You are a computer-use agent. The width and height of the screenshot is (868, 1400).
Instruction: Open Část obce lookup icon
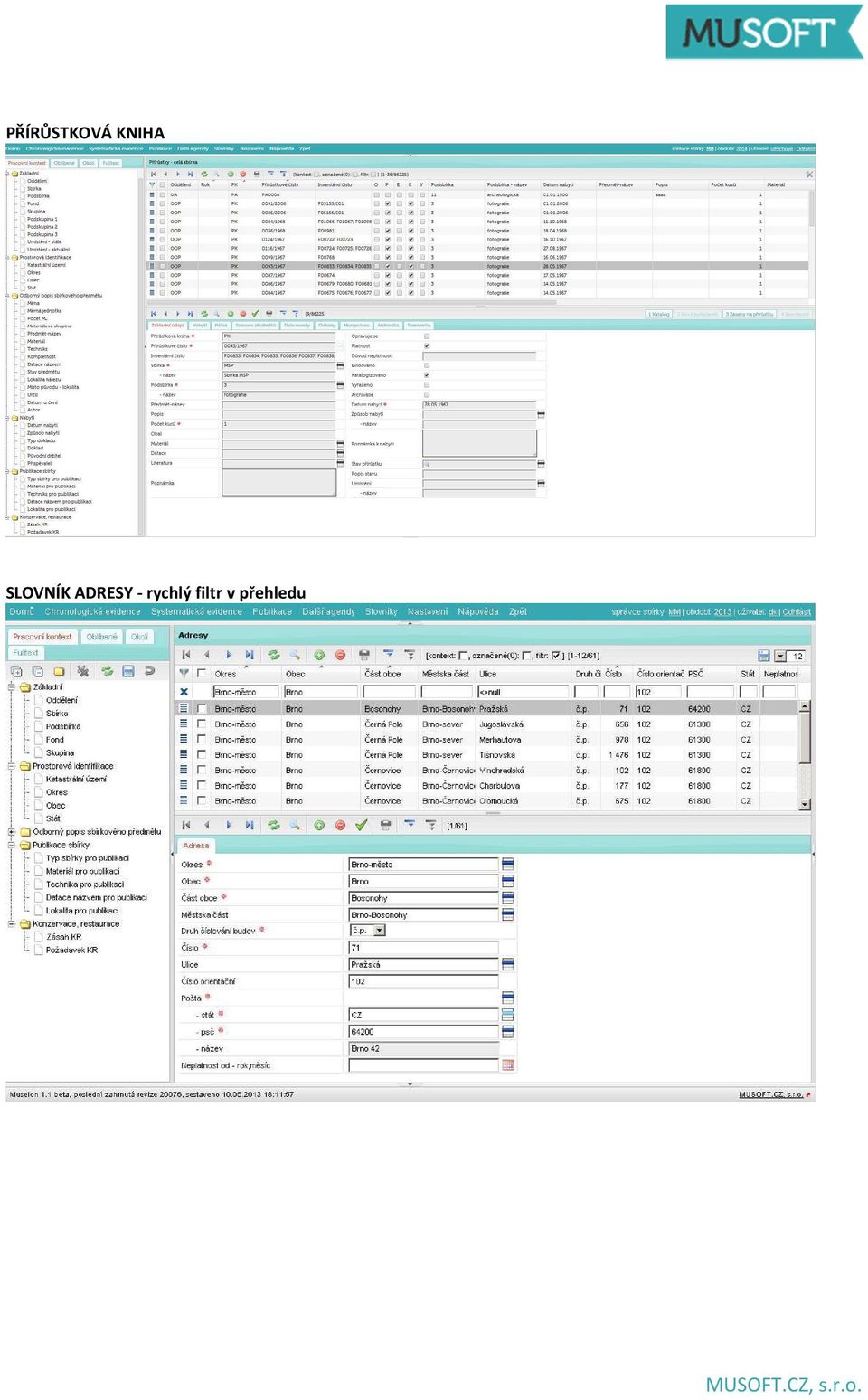(508, 898)
